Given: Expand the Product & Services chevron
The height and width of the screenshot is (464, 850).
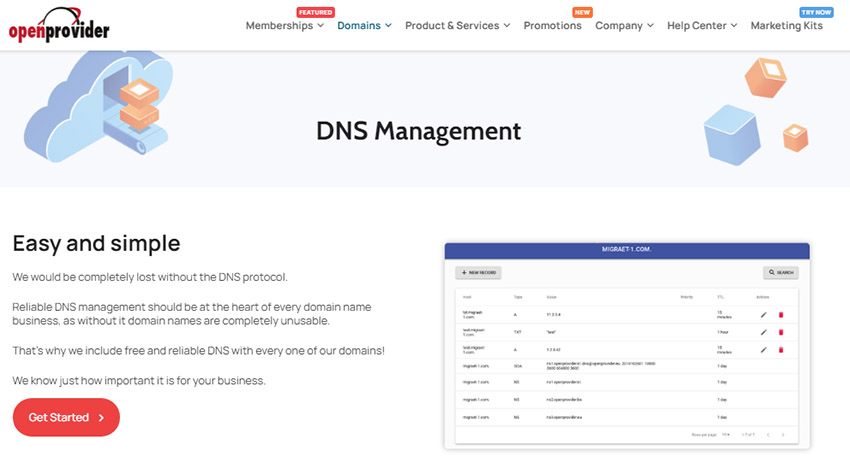Looking at the screenshot, I should point(507,25).
